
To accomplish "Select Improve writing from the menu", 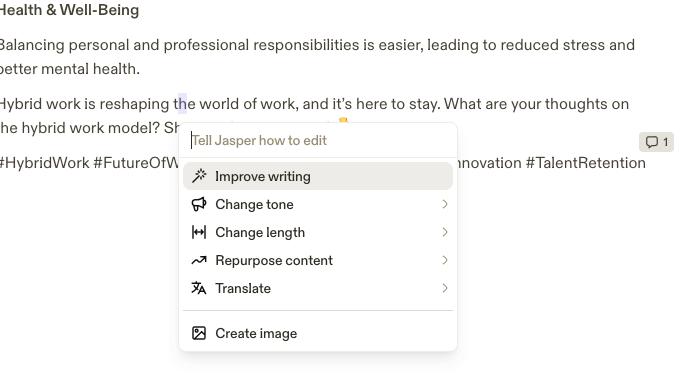I will pos(318,176).
